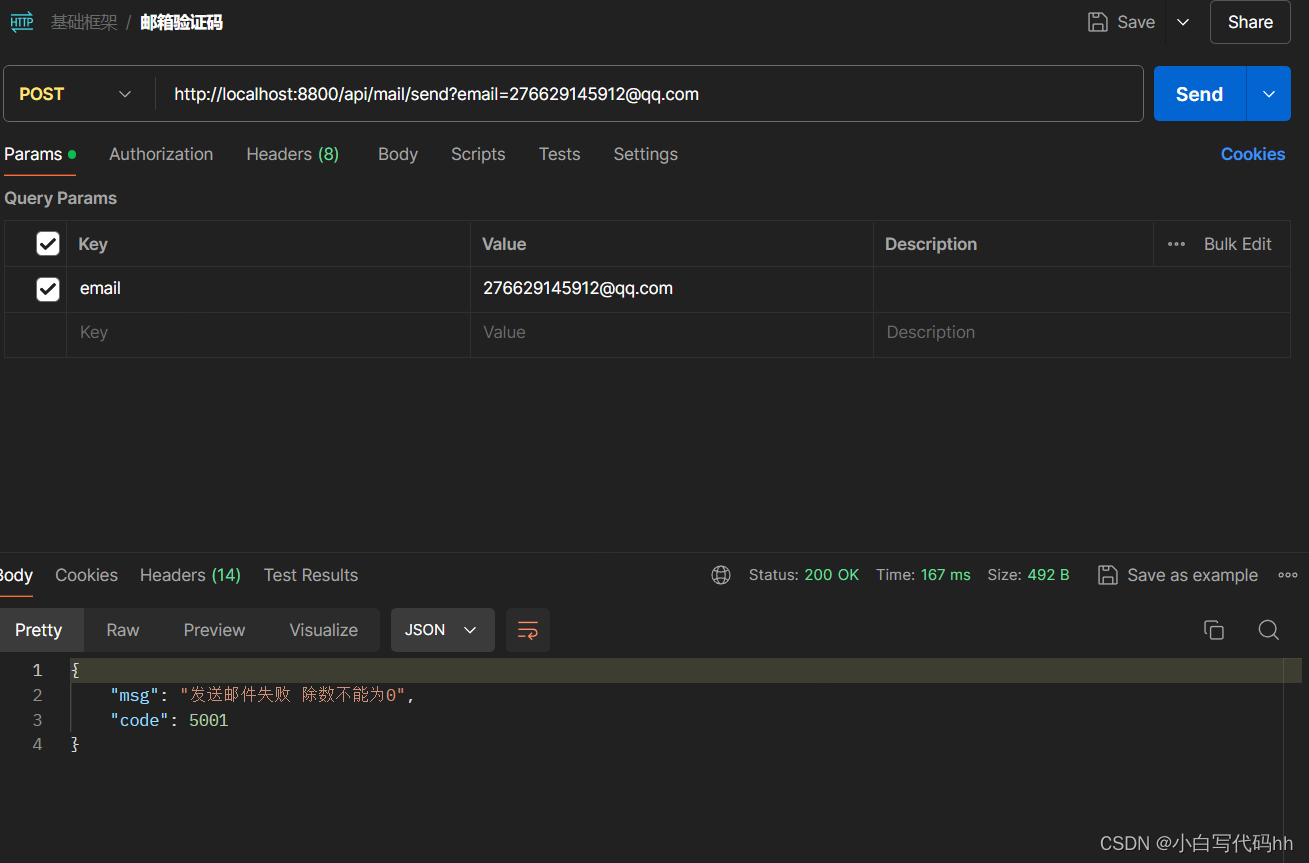
Task: Click the "code": 5001 line
Action: 169,720
